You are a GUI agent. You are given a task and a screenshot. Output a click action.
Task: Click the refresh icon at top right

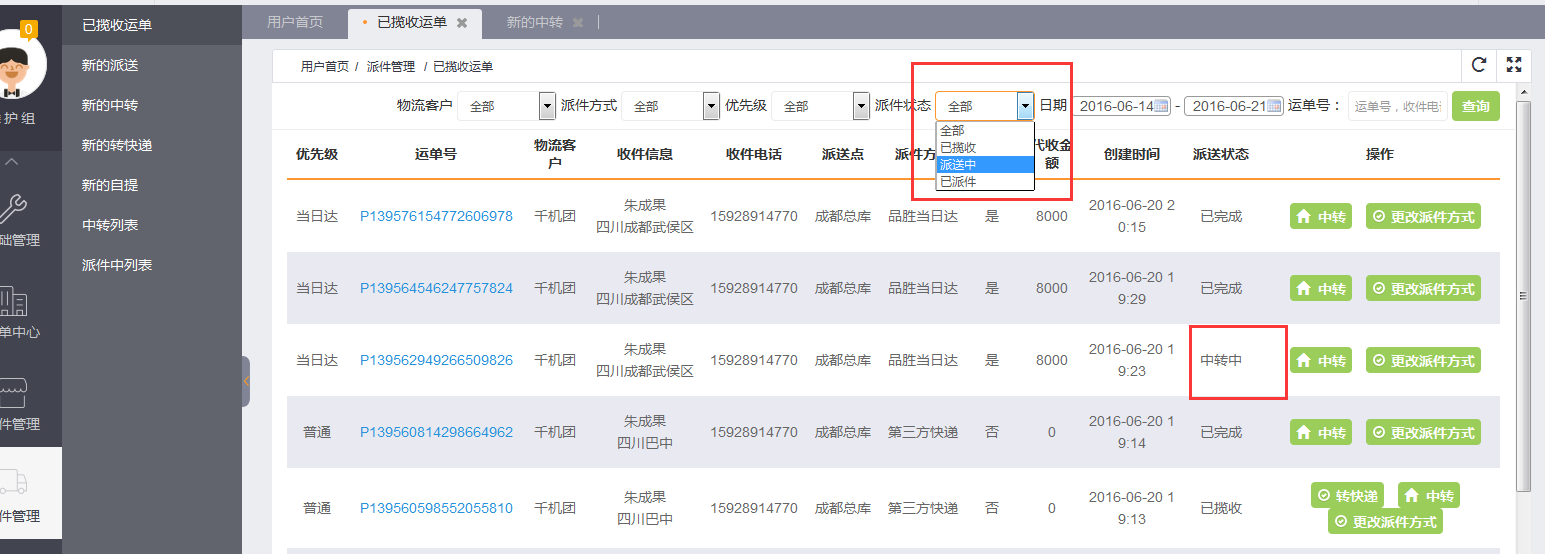pyautogui.click(x=1479, y=65)
